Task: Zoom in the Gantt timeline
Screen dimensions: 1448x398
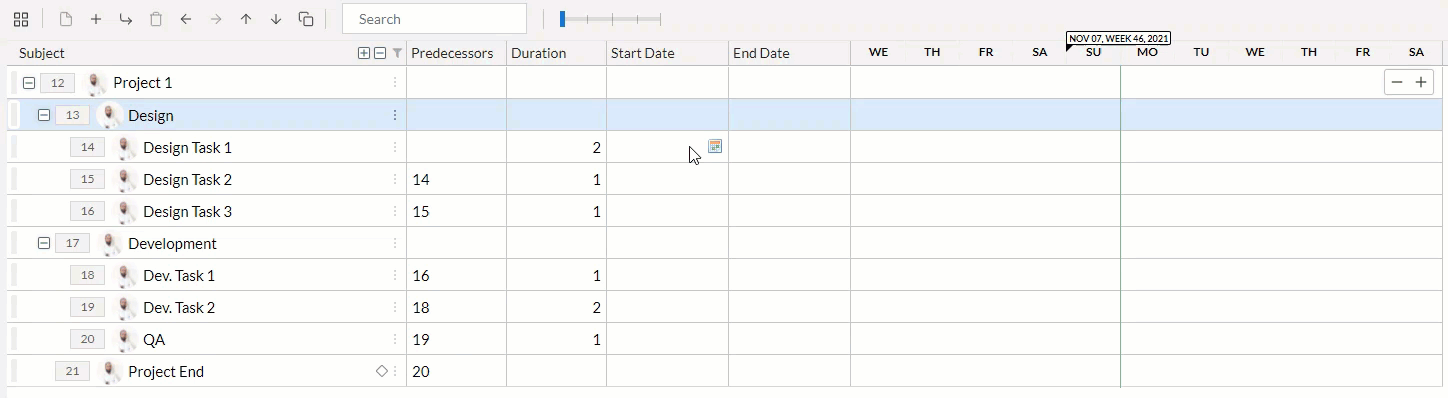Action: pyautogui.click(x=1421, y=82)
